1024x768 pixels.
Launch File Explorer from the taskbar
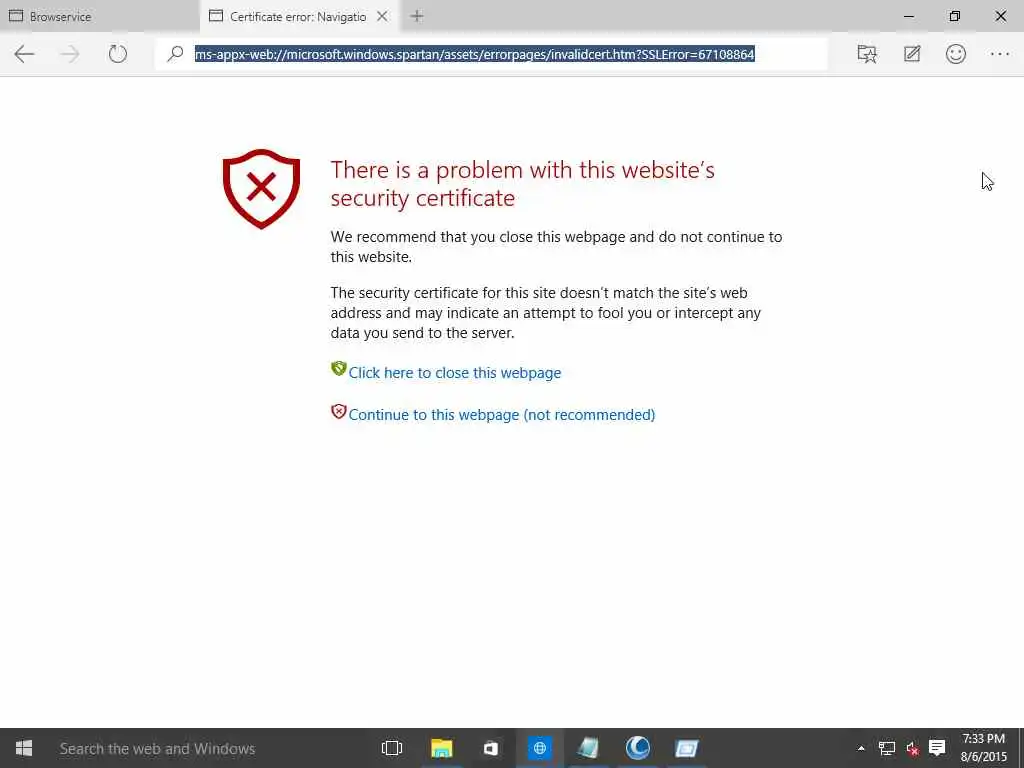[x=441, y=748]
